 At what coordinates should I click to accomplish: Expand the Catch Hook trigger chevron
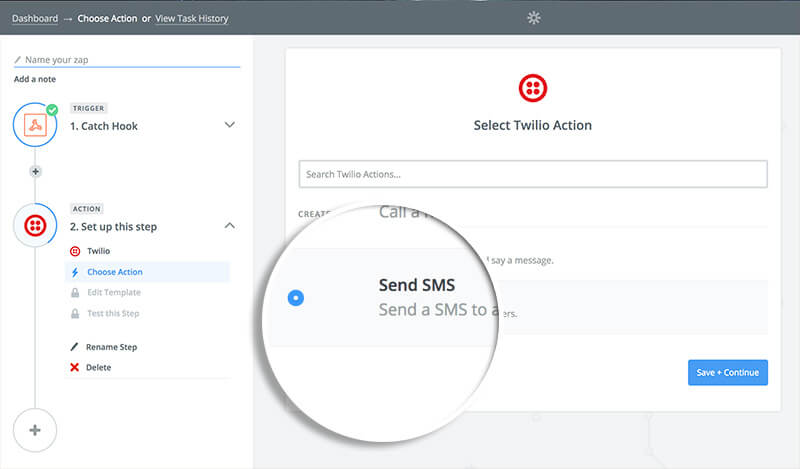230,125
